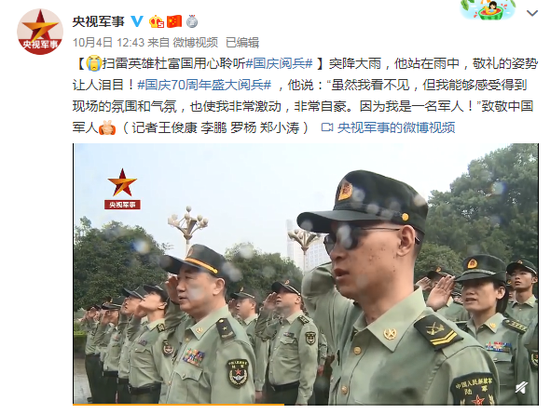This screenshot has width=550, height=414.
Task: Click the silver medal badge icon
Action: click(x=192, y=21)
